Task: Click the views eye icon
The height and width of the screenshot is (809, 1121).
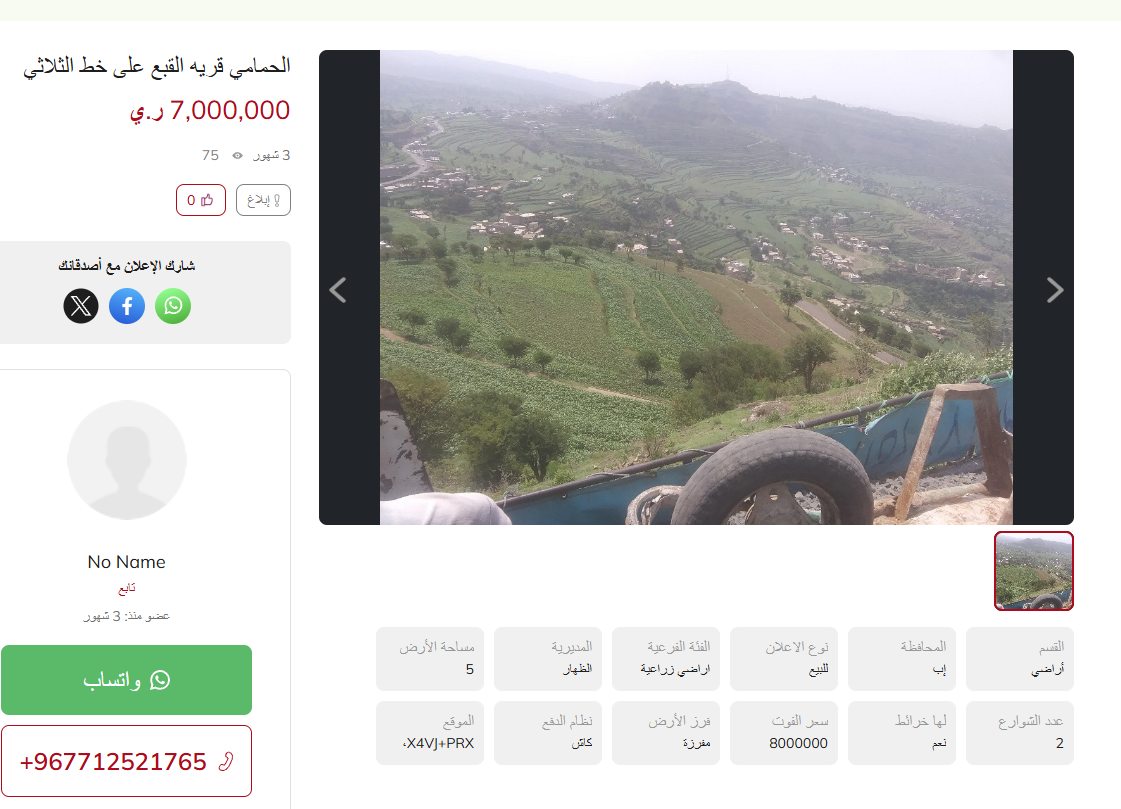Action: pos(237,155)
